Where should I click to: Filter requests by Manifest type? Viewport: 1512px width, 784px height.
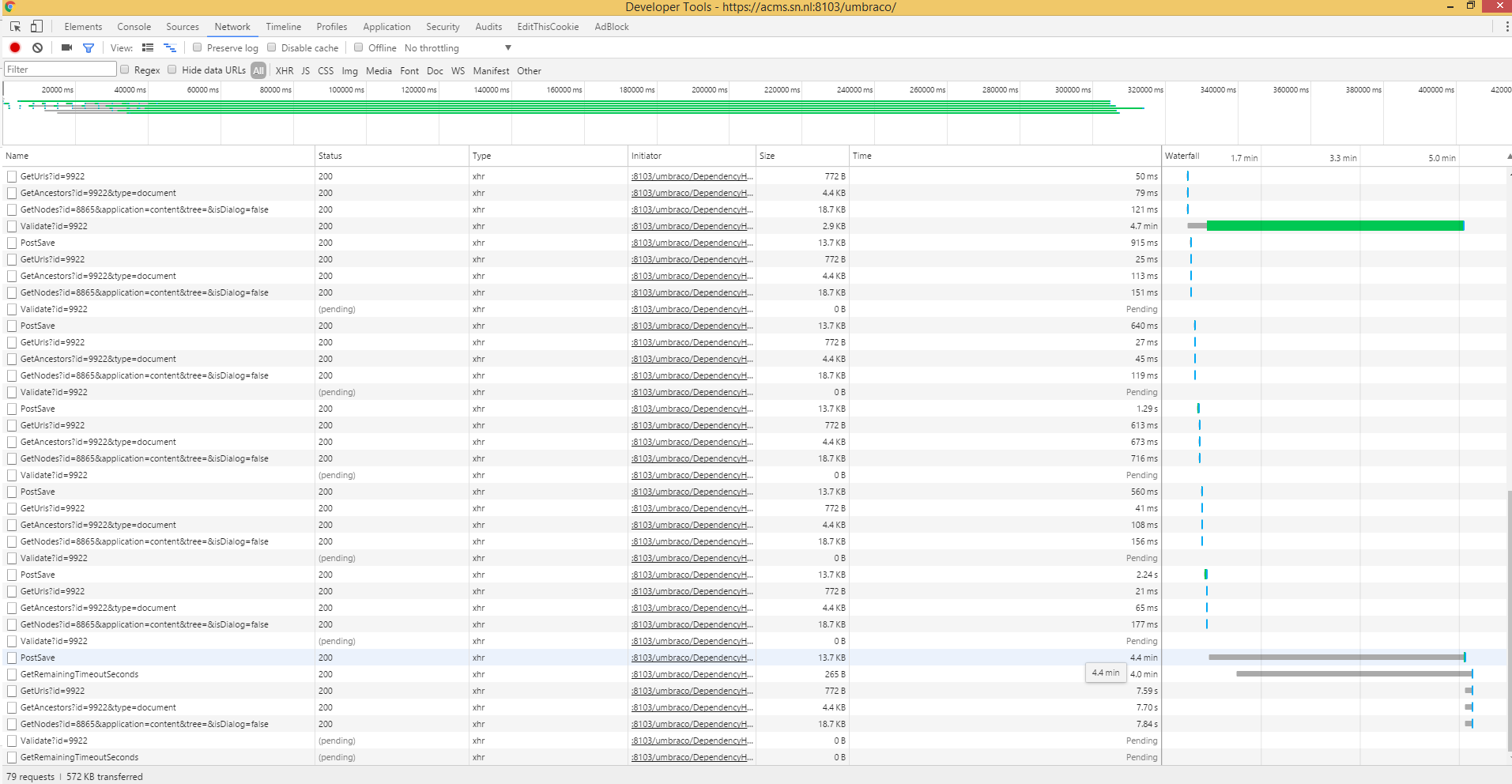click(491, 70)
